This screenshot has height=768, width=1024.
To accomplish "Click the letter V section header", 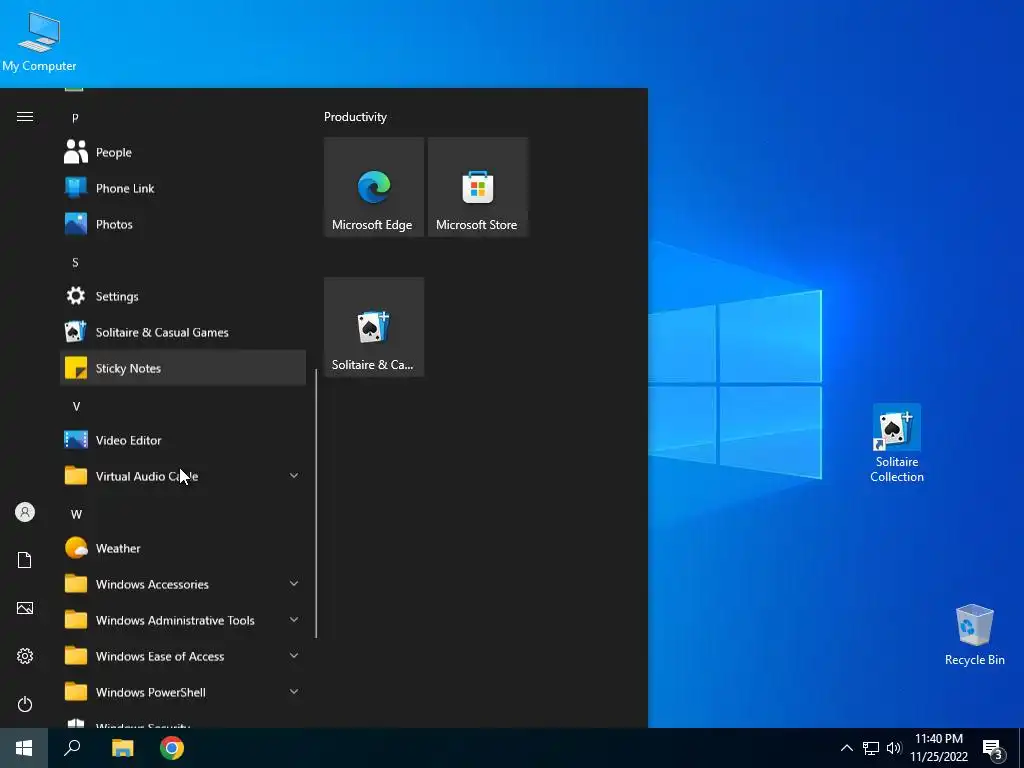I will 76,406.
